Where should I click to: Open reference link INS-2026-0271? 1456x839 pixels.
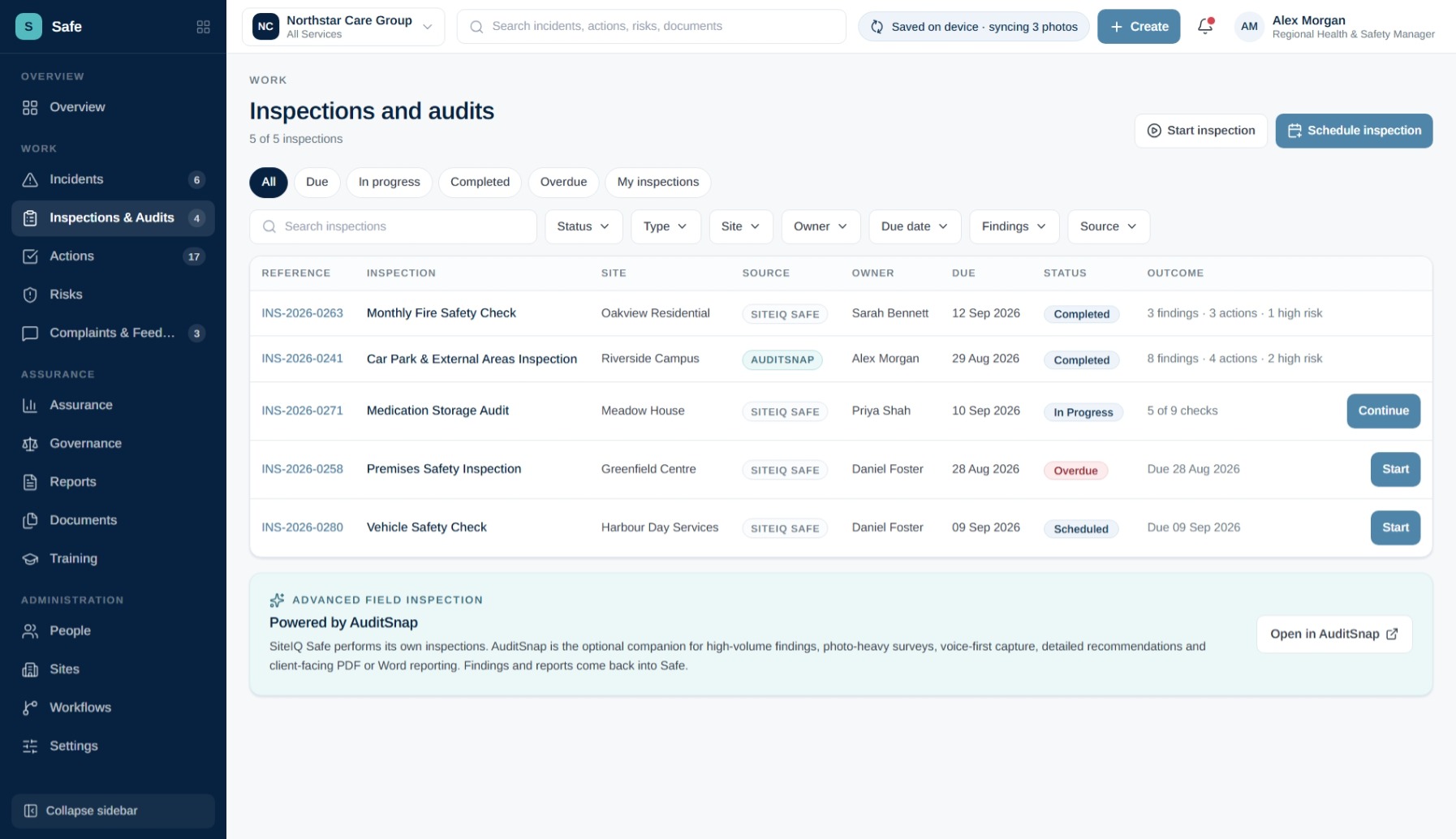click(x=302, y=411)
